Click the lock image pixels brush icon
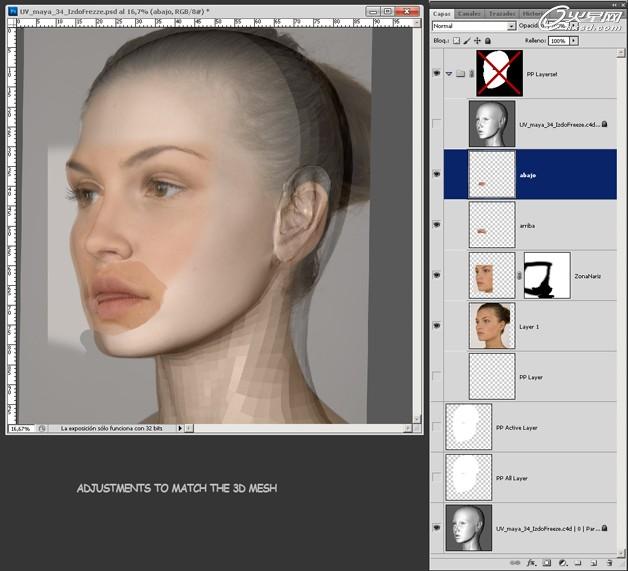 [x=468, y=40]
